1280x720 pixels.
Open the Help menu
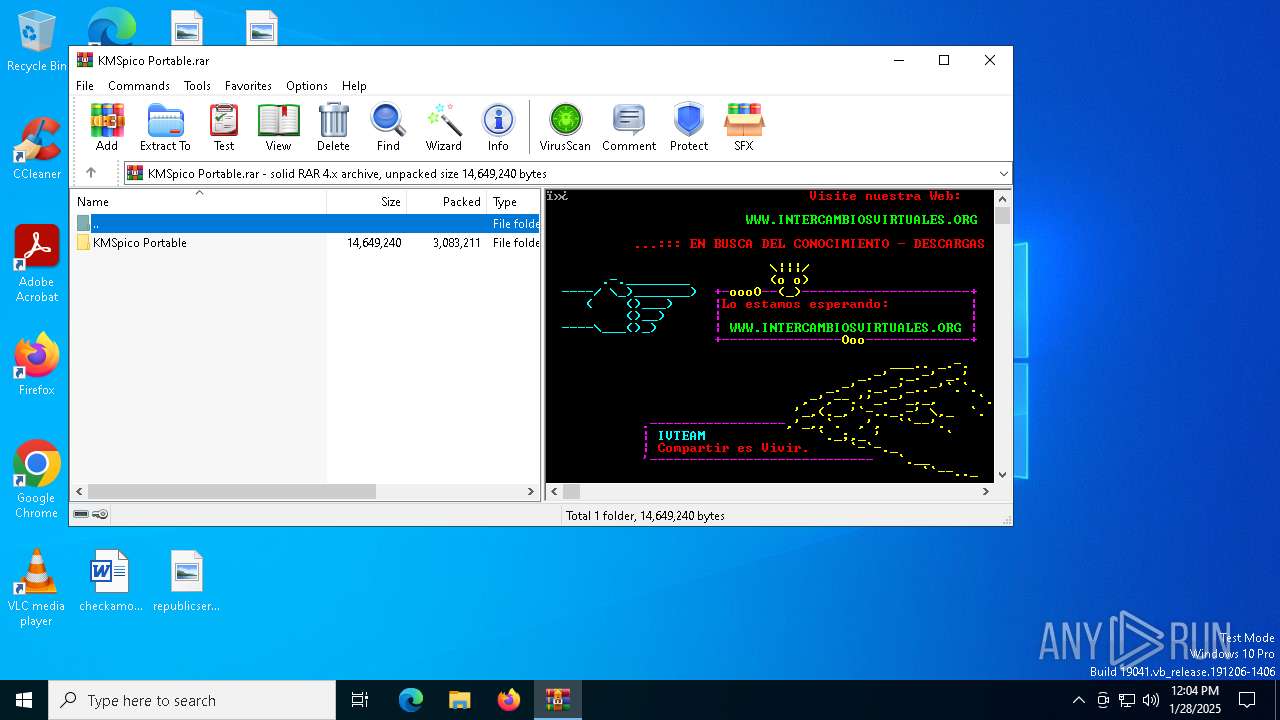pyautogui.click(x=354, y=86)
